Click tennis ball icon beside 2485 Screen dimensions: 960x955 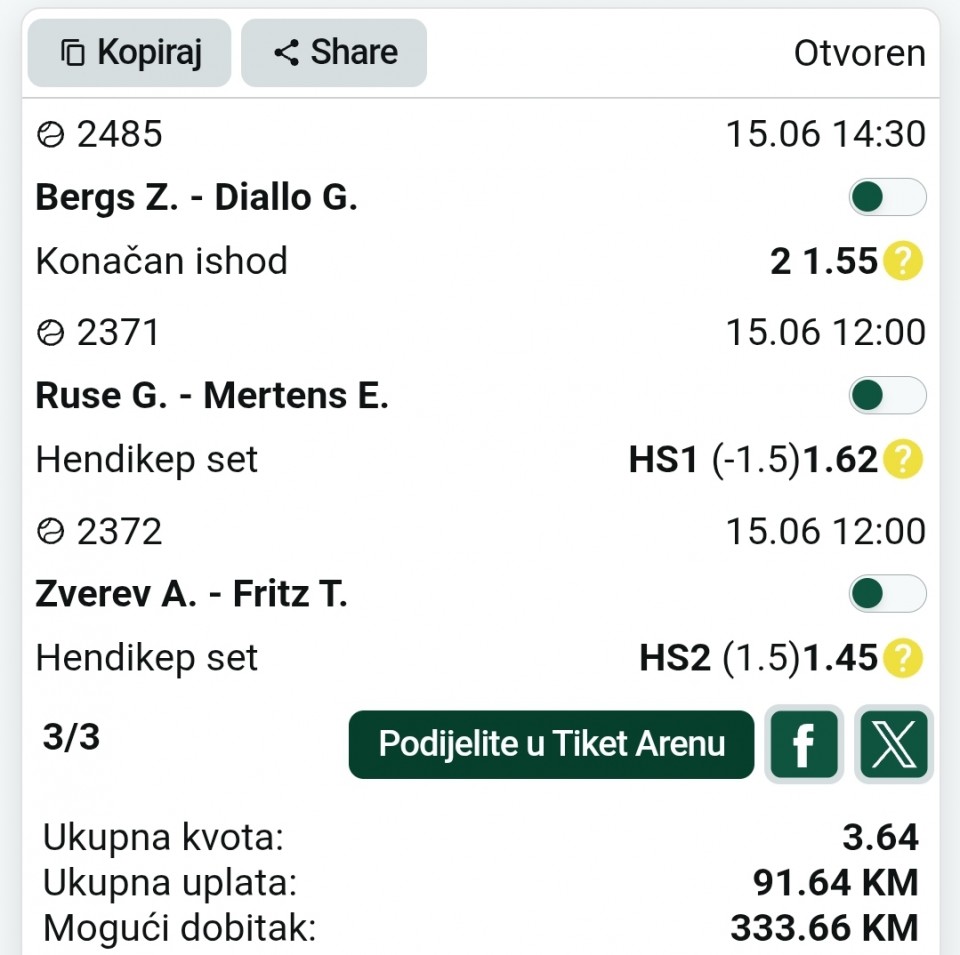50,135
